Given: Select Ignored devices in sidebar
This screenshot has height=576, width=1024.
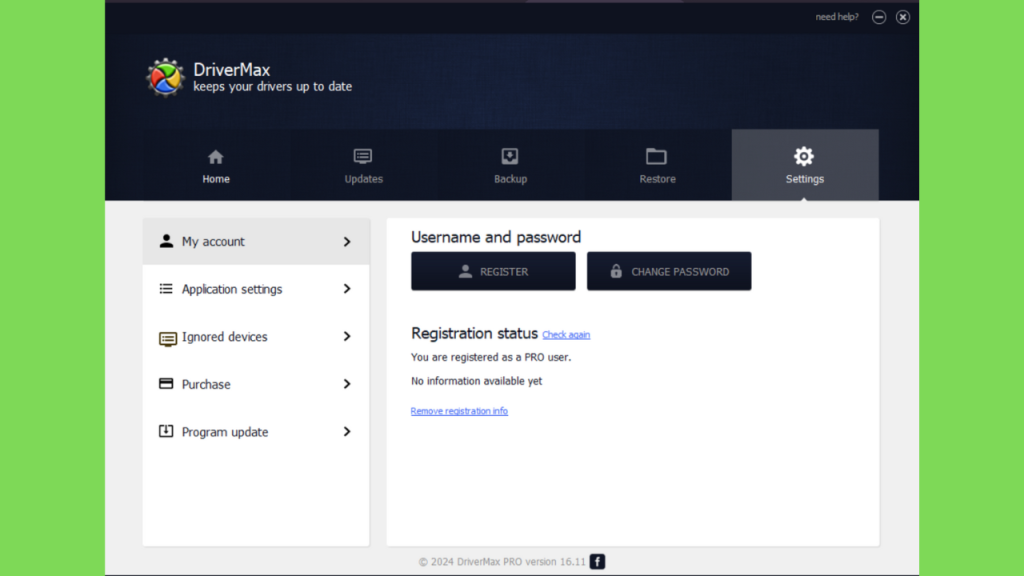Looking at the screenshot, I should click(256, 336).
